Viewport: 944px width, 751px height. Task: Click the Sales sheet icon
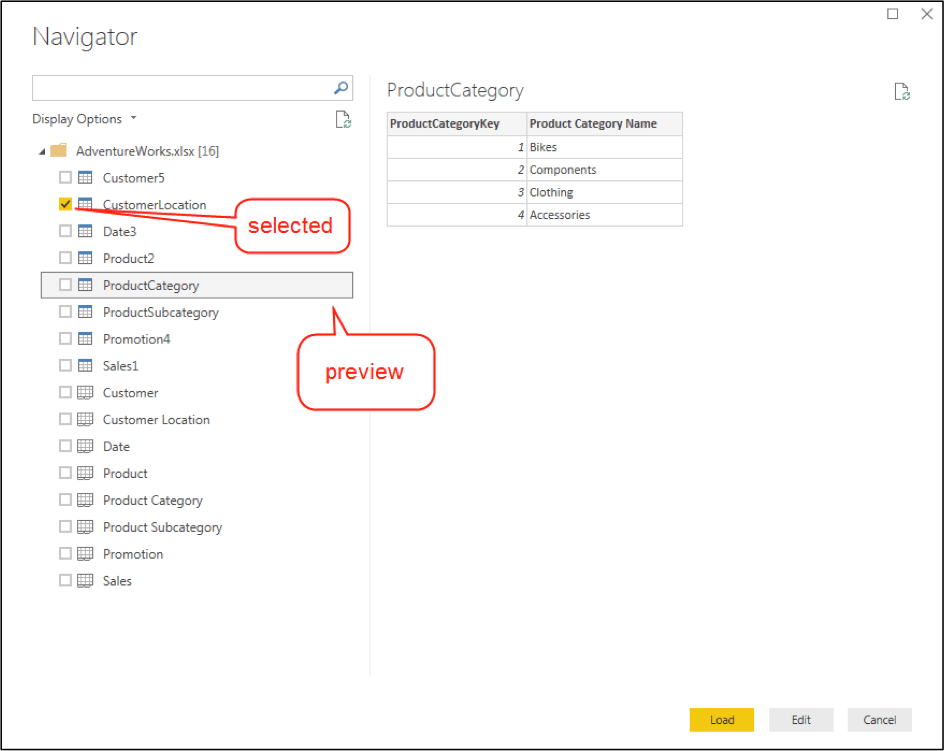coord(85,581)
